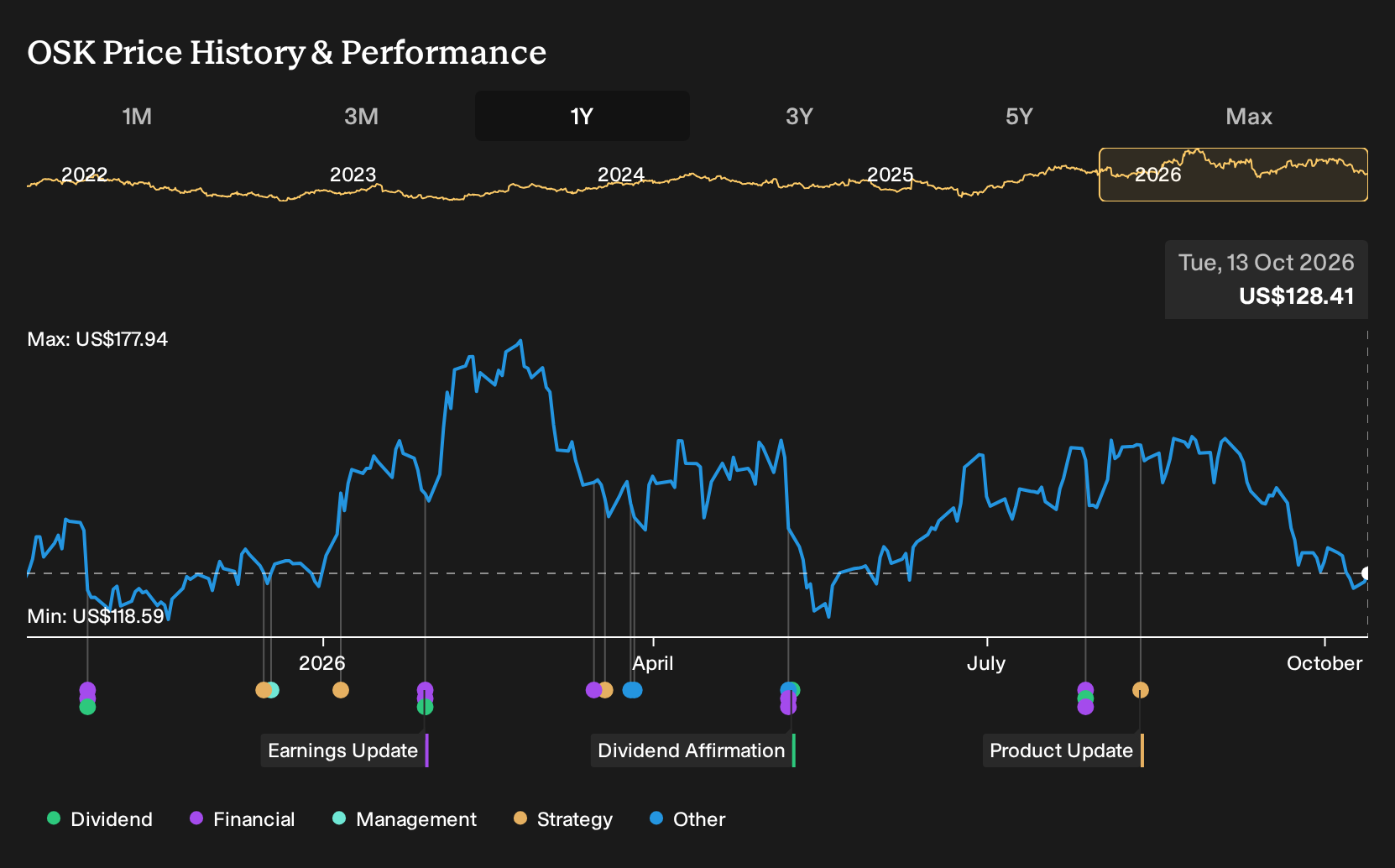
Task: Select the green Dividend marker in the leftmost event stack
Action: click(87, 707)
